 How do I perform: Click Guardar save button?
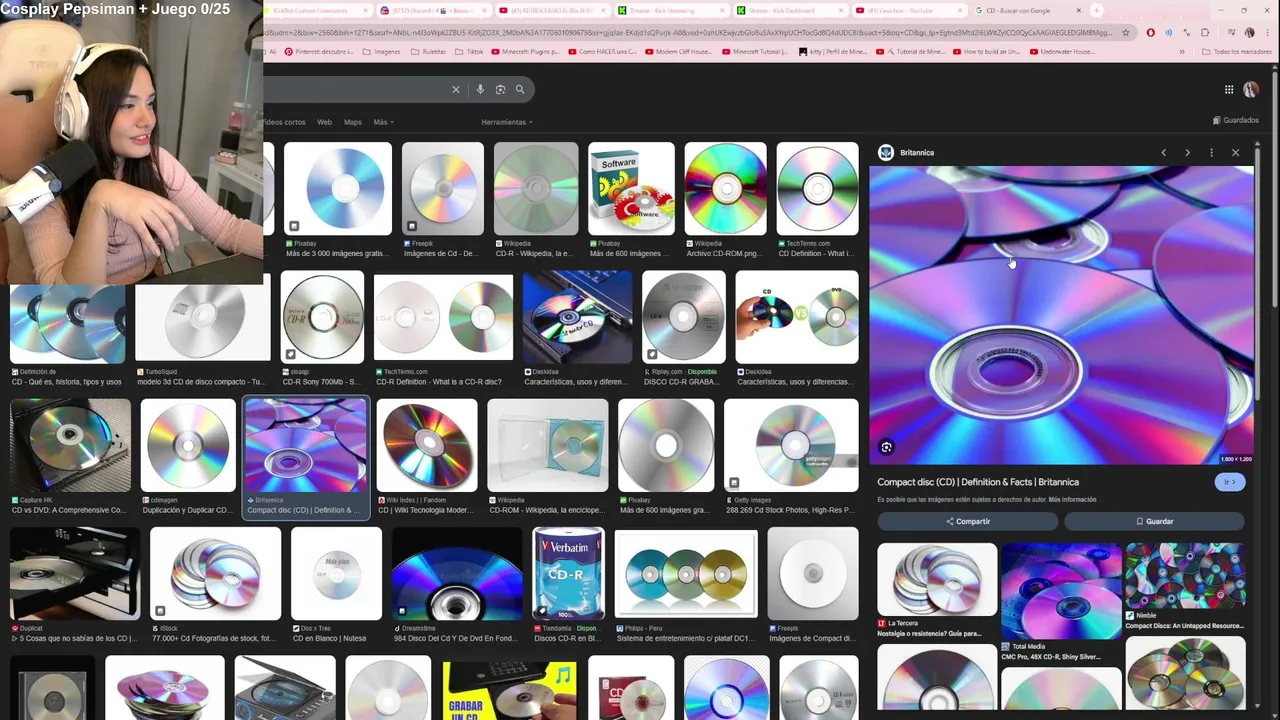pos(1154,521)
